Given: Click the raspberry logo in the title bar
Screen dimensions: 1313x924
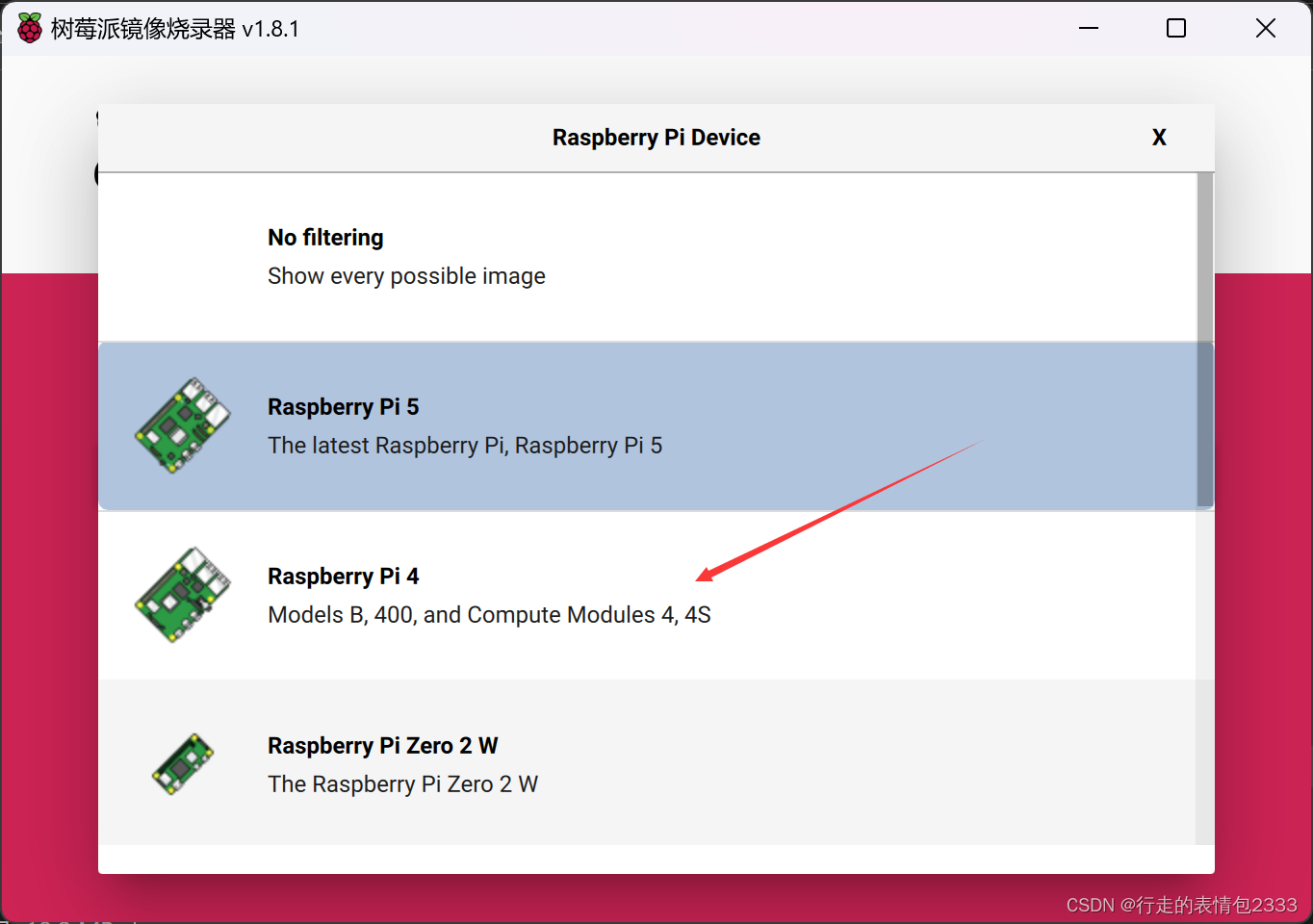Looking at the screenshot, I should coord(30,28).
